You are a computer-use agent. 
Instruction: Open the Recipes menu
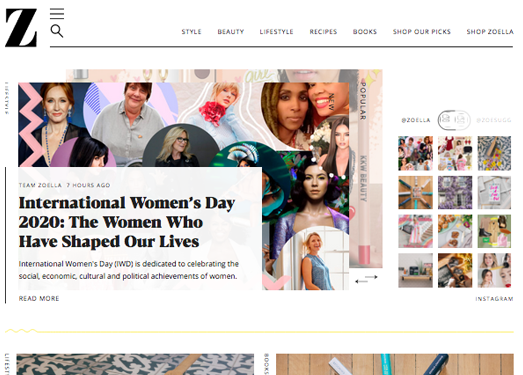tap(323, 32)
